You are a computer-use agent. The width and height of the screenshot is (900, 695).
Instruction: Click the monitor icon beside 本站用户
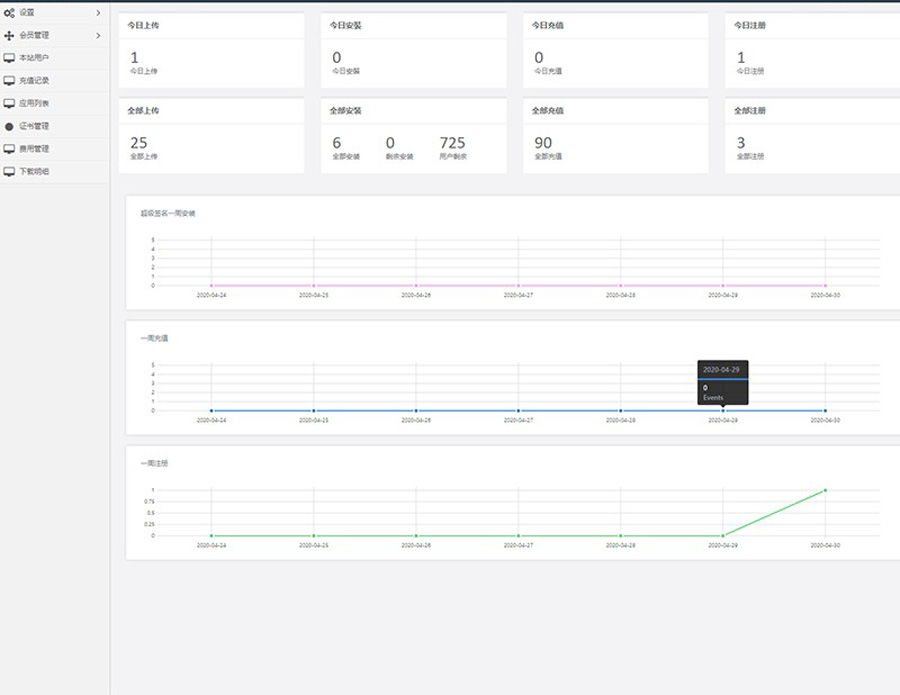coord(9,58)
